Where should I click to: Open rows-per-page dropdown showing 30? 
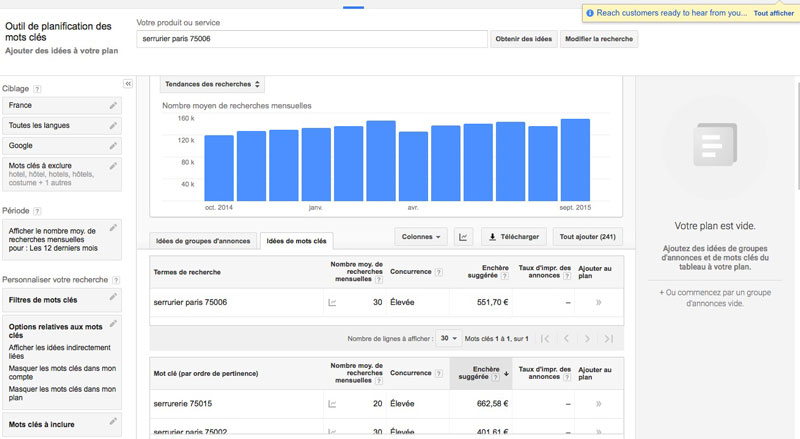tap(448, 339)
